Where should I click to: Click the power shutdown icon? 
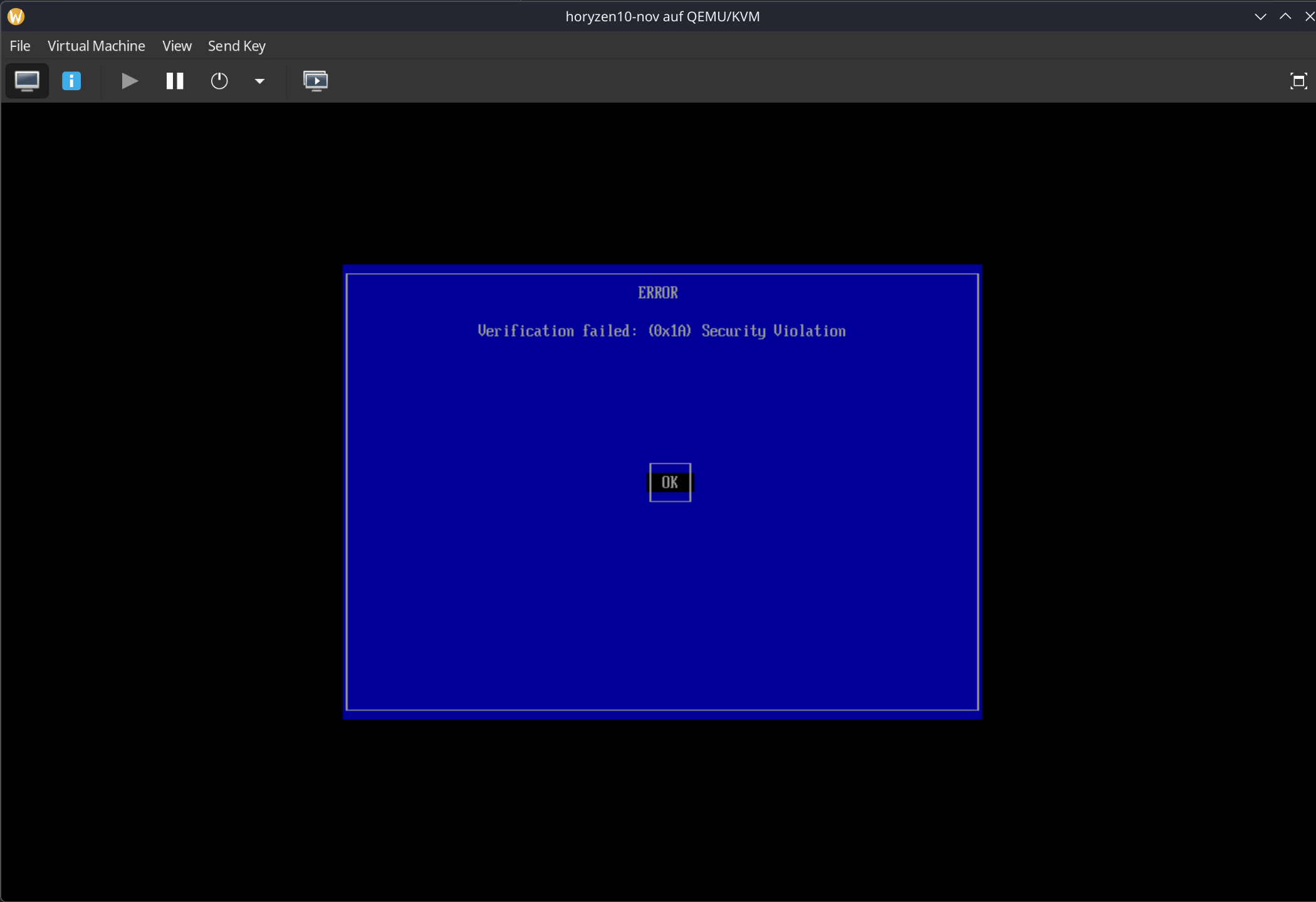[x=219, y=81]
